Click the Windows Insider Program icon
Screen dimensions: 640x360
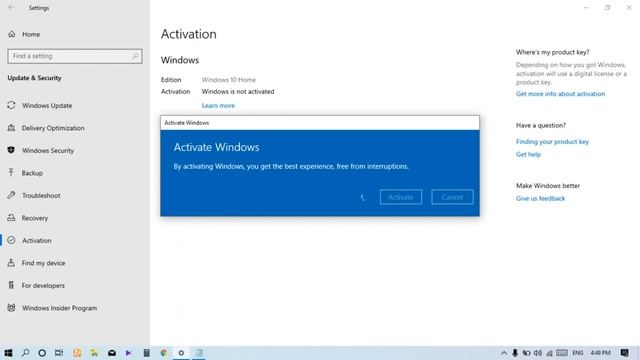click(x=11, y=308)
